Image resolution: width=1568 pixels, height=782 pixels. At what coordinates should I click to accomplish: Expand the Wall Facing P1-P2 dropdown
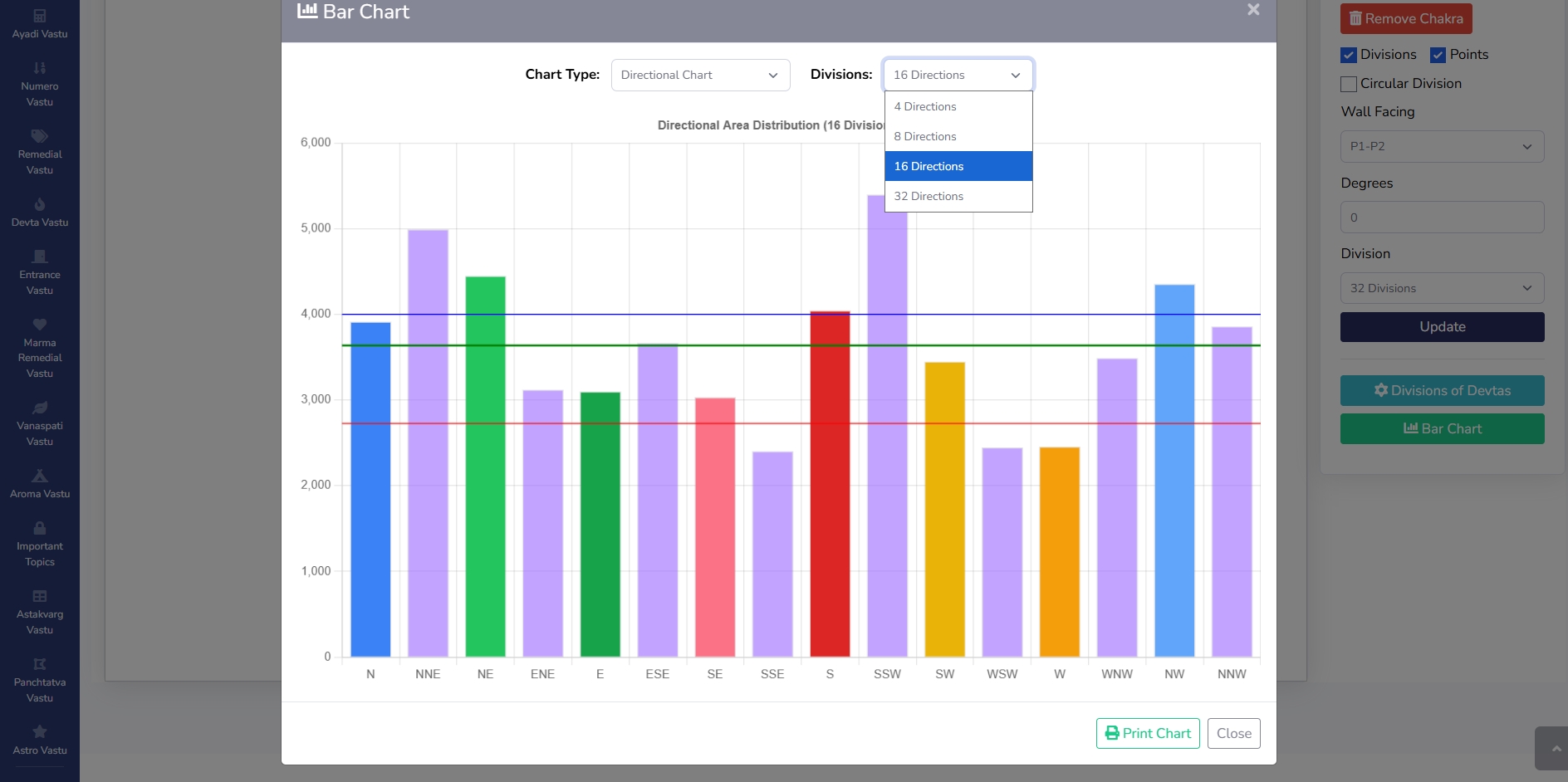coord(1442,146)
